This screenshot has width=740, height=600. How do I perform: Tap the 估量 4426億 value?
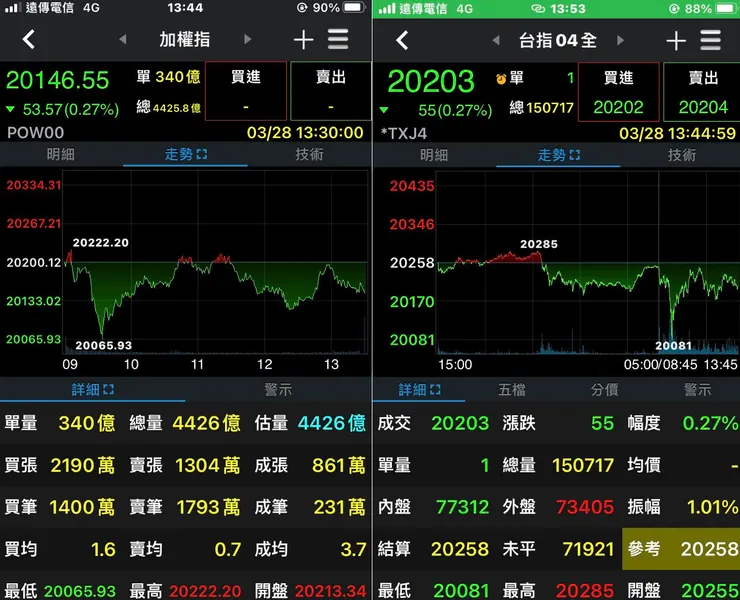332,423
